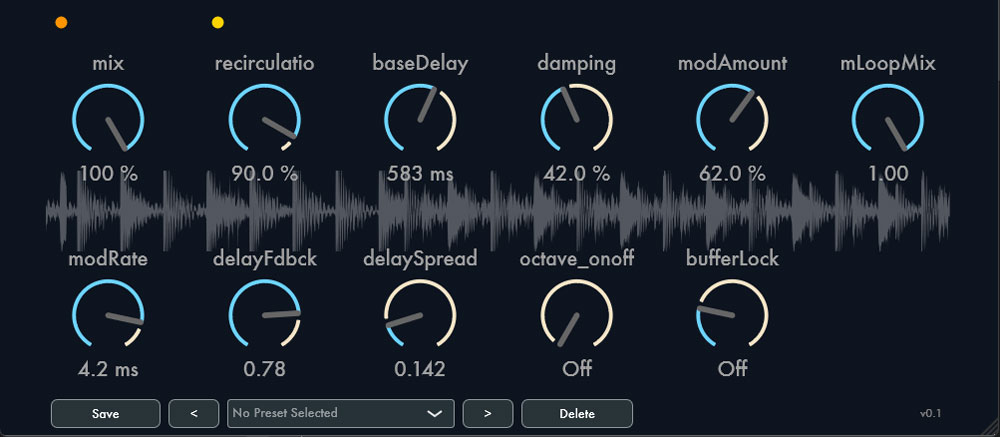Click the mLoopMix label

coord(888,64)
